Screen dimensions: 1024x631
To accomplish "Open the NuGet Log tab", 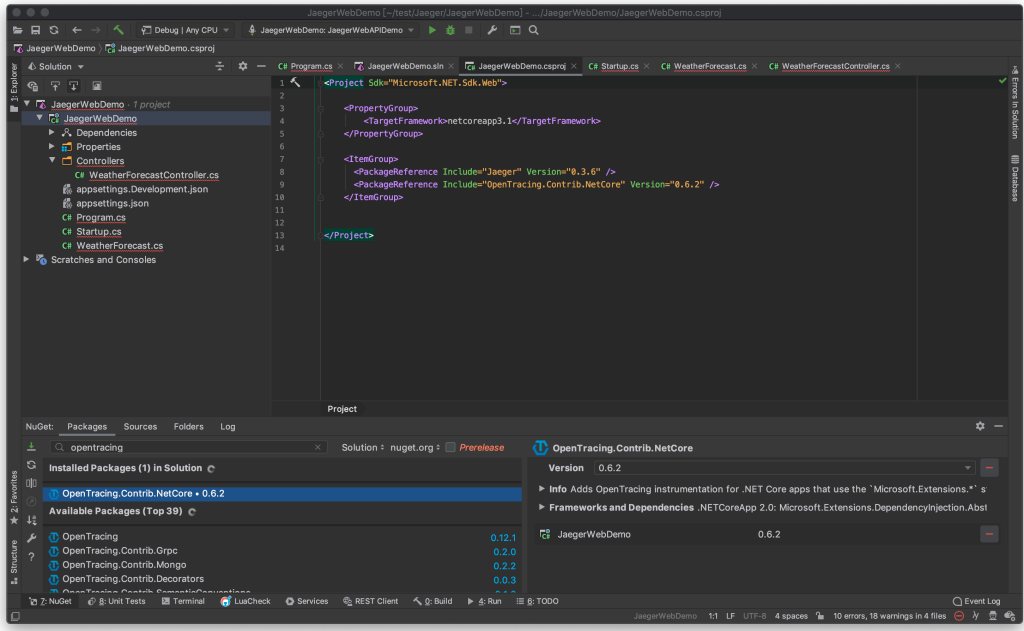I will (228, 427).
